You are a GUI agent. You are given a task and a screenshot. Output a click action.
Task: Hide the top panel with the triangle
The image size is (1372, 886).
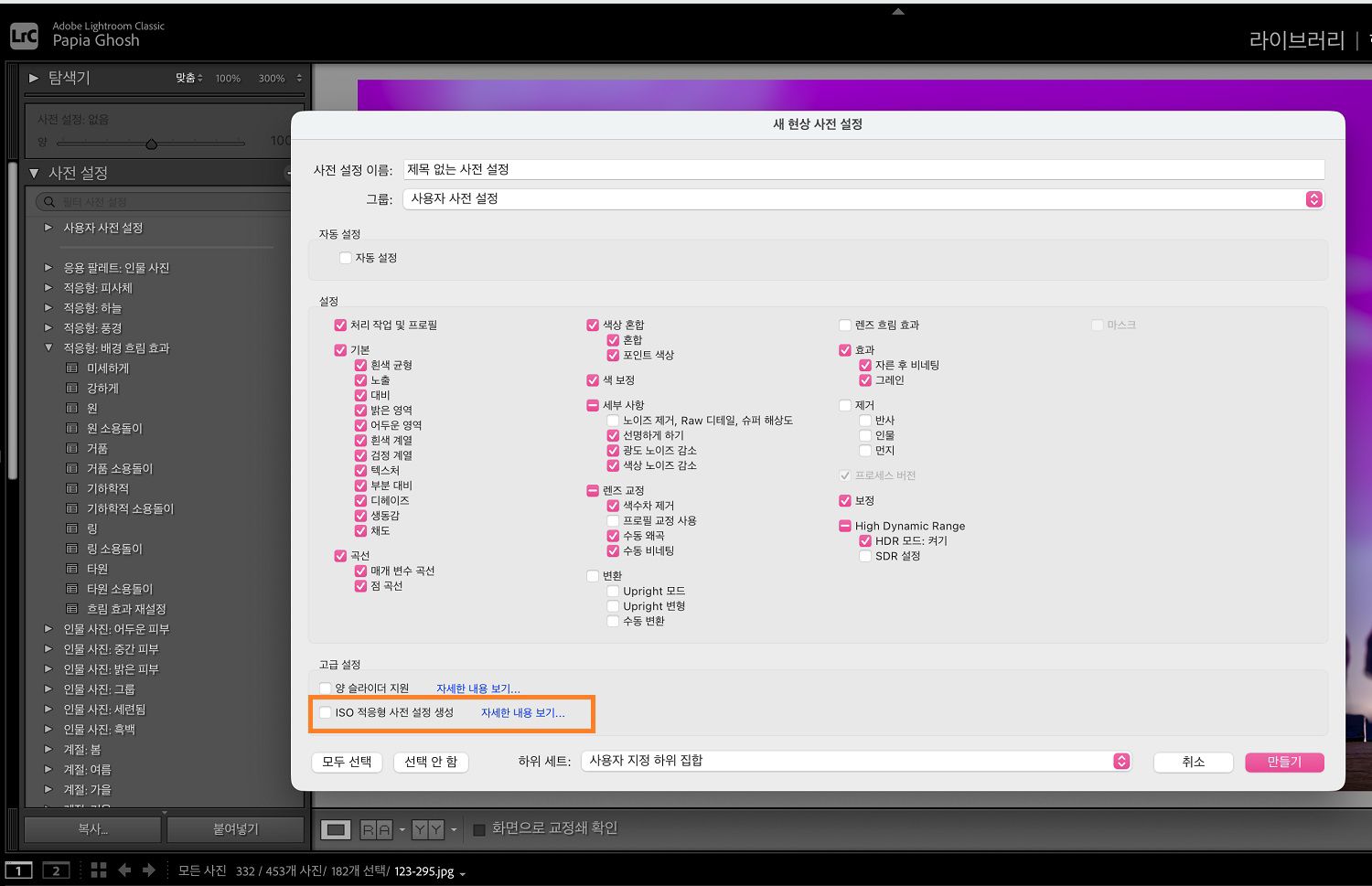[898, 12]
